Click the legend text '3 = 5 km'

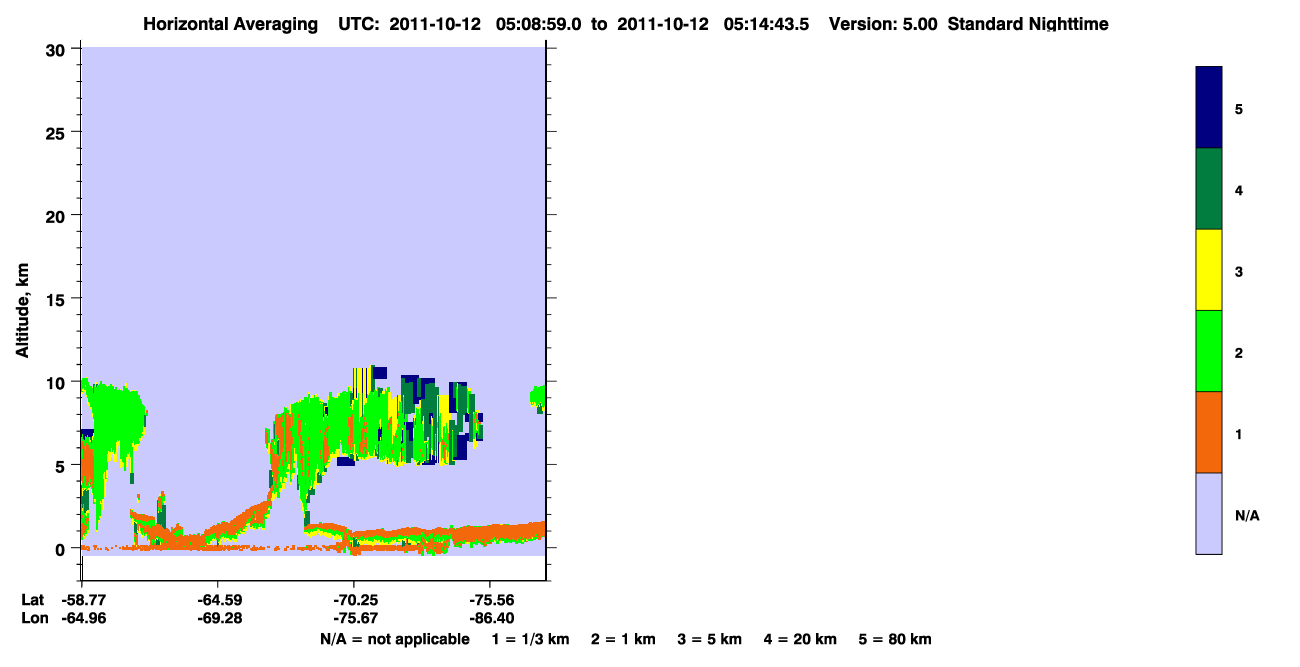click(710, 639)
